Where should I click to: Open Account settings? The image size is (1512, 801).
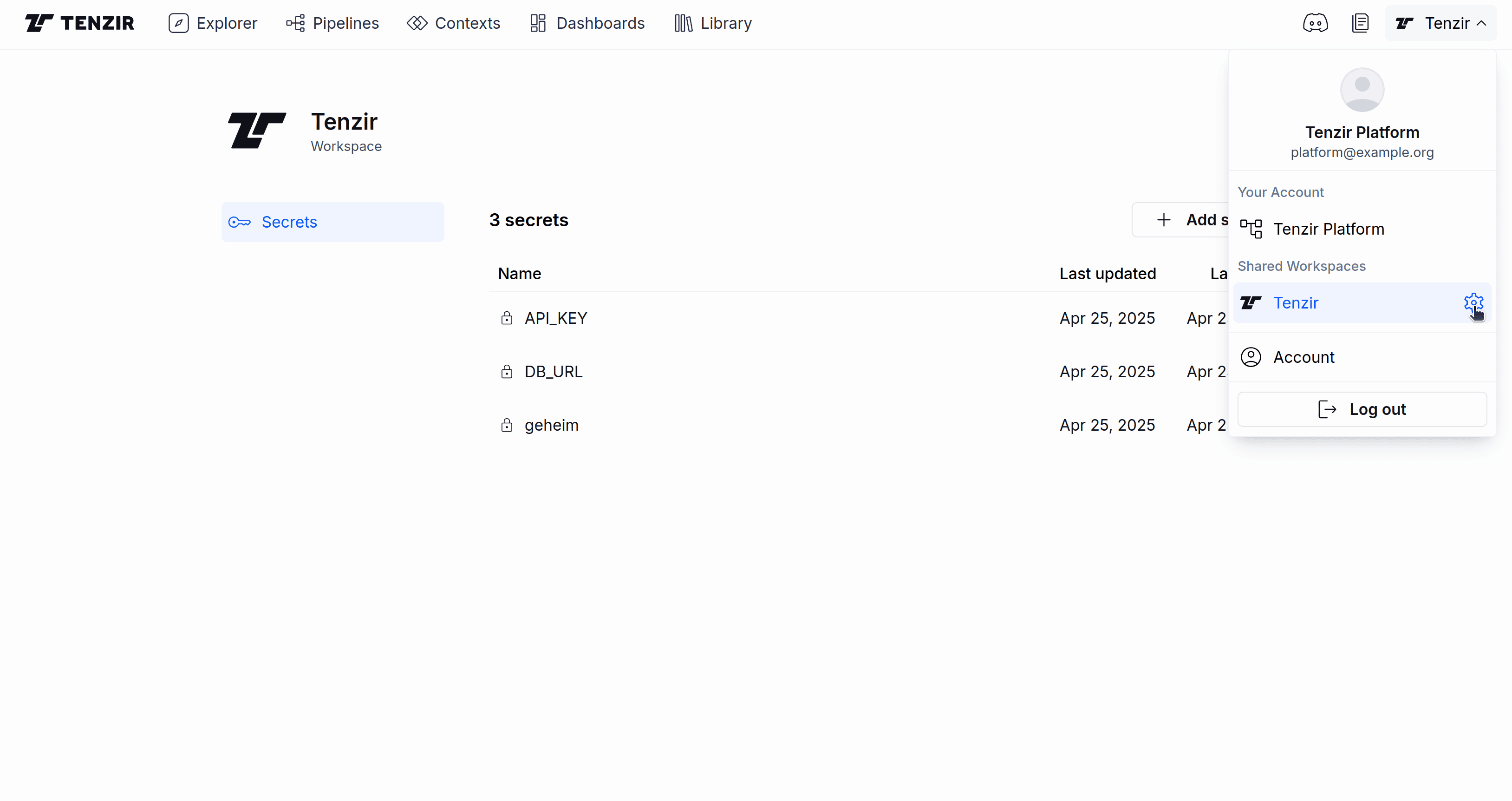(1303, 356)
